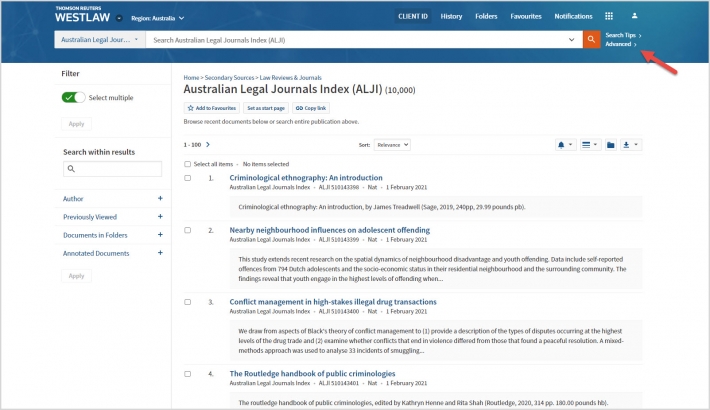Open Favourites in the header

526,16
